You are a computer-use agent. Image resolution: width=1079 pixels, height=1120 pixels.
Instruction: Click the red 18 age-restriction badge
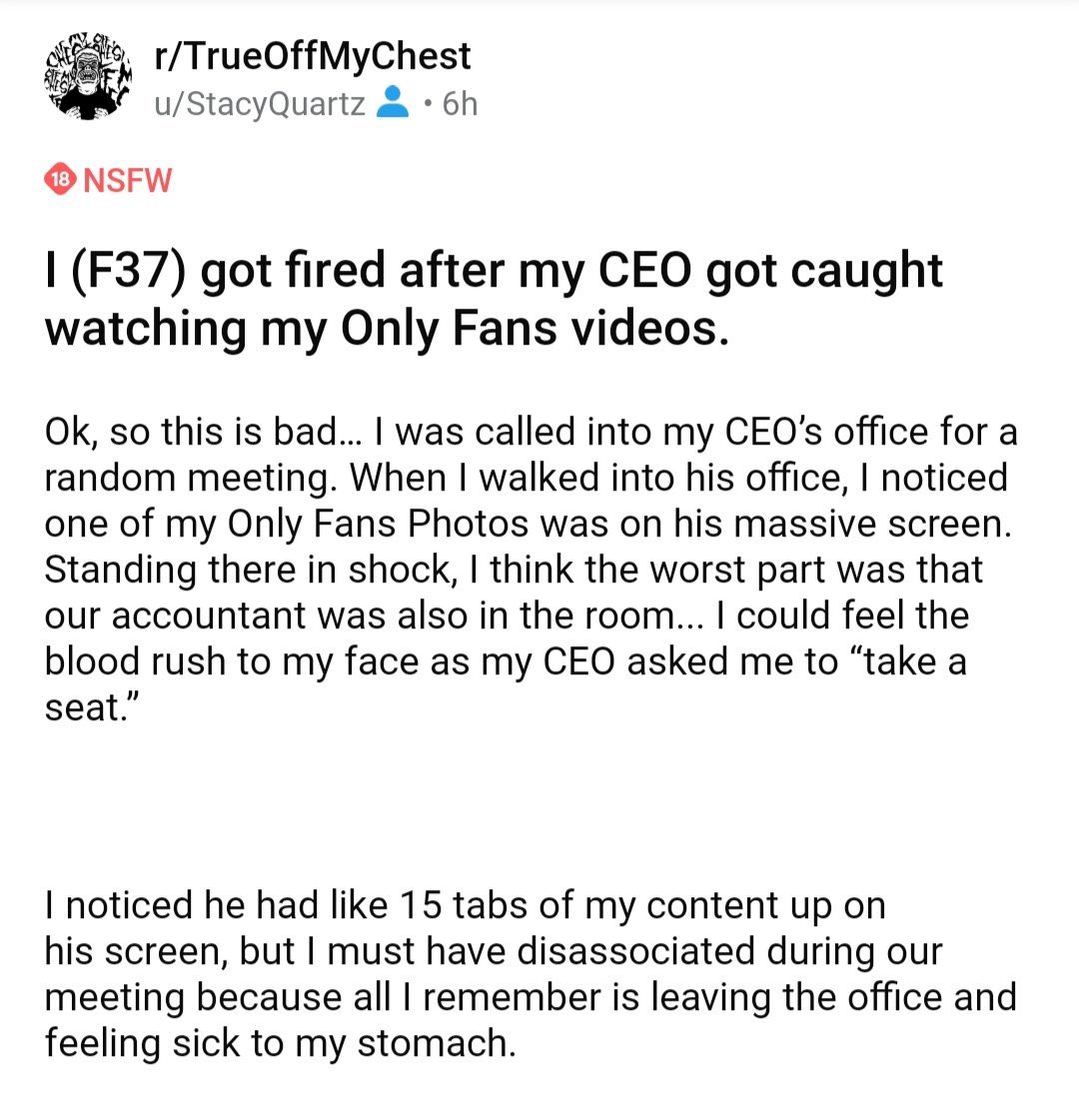(x=61, y=179)
